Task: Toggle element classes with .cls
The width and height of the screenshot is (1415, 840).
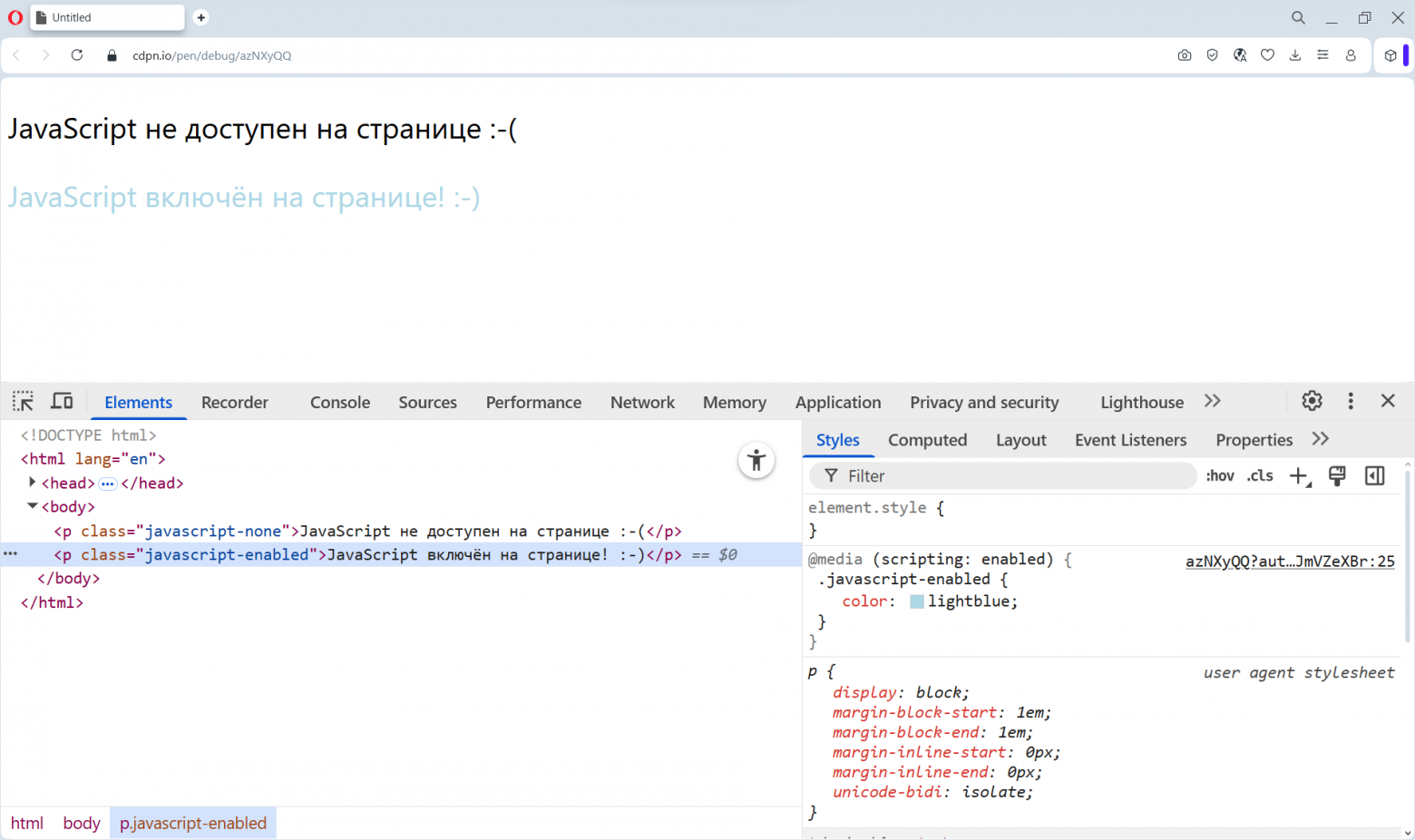Action: click(x=1260, y=475)
